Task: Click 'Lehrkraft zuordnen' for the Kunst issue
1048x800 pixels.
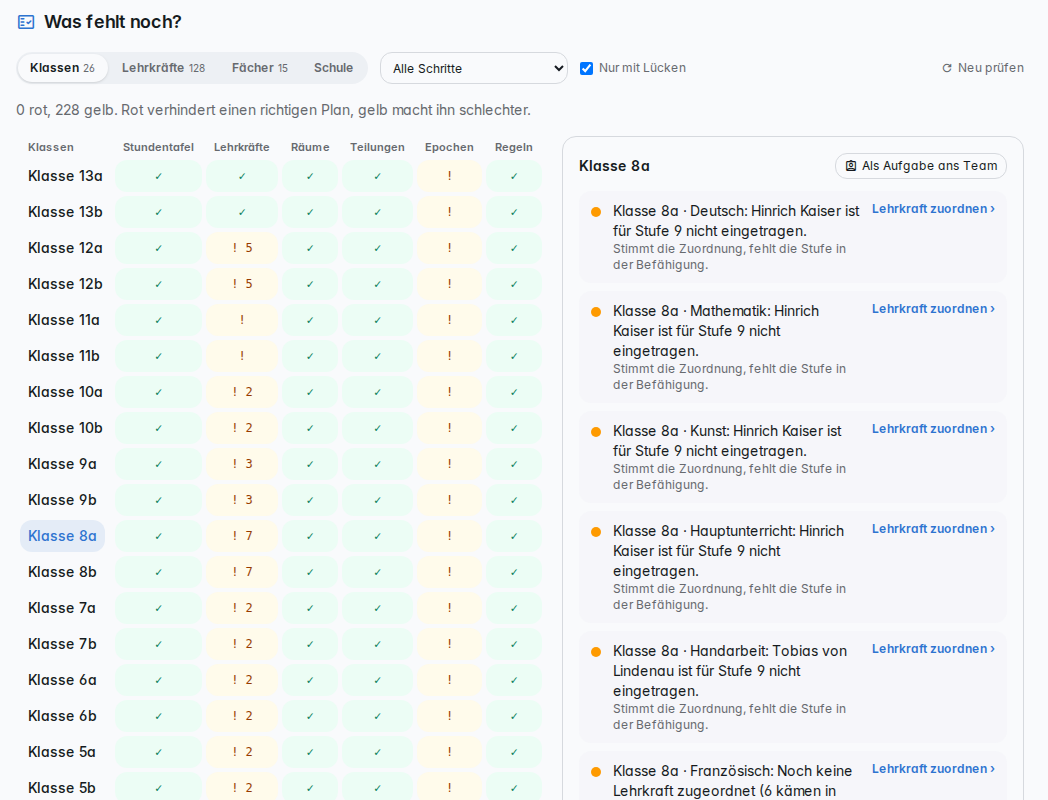Action: [933, 429]
